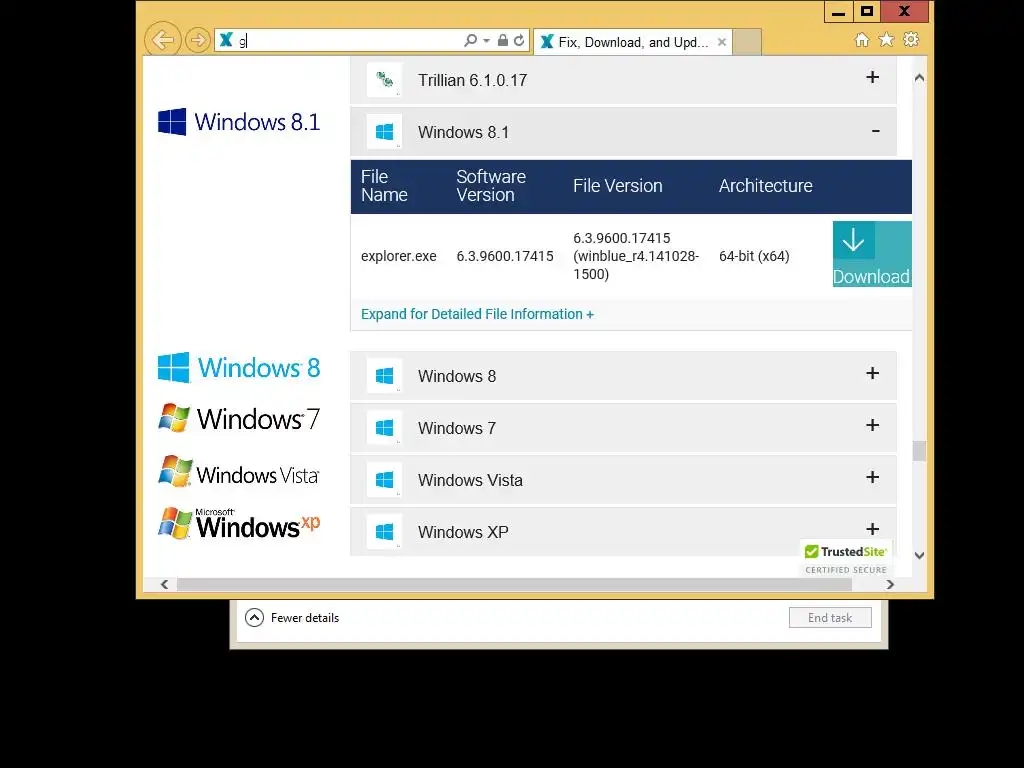Viewport: 1024px width, 768px height.
Task: Click the Windows 8 row logo icon
Action: 384,376
